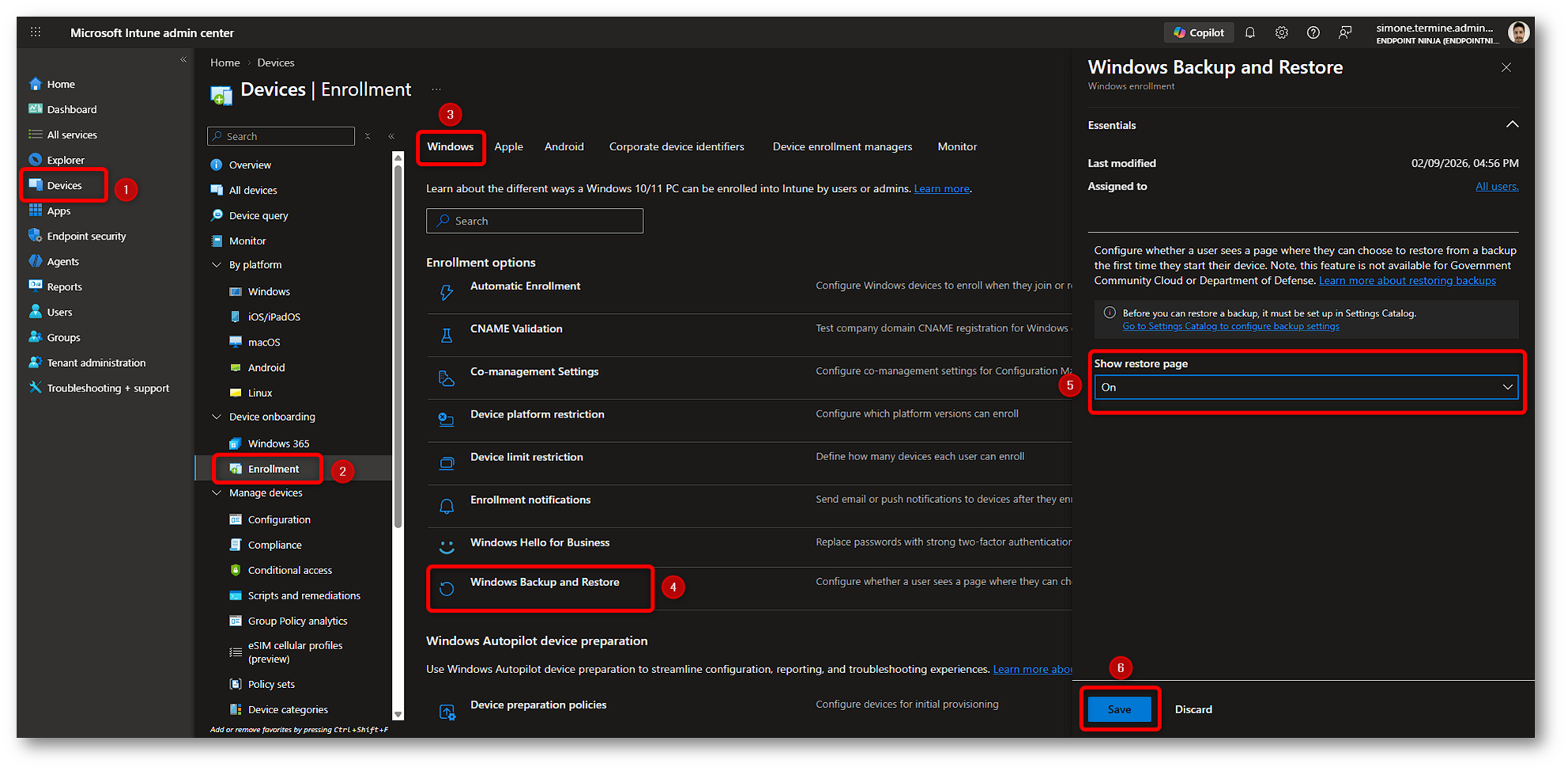Close the Windows Backup and Restore panel
Image resolution: width=1568 pixels, height=771 pixels.
1506,67
